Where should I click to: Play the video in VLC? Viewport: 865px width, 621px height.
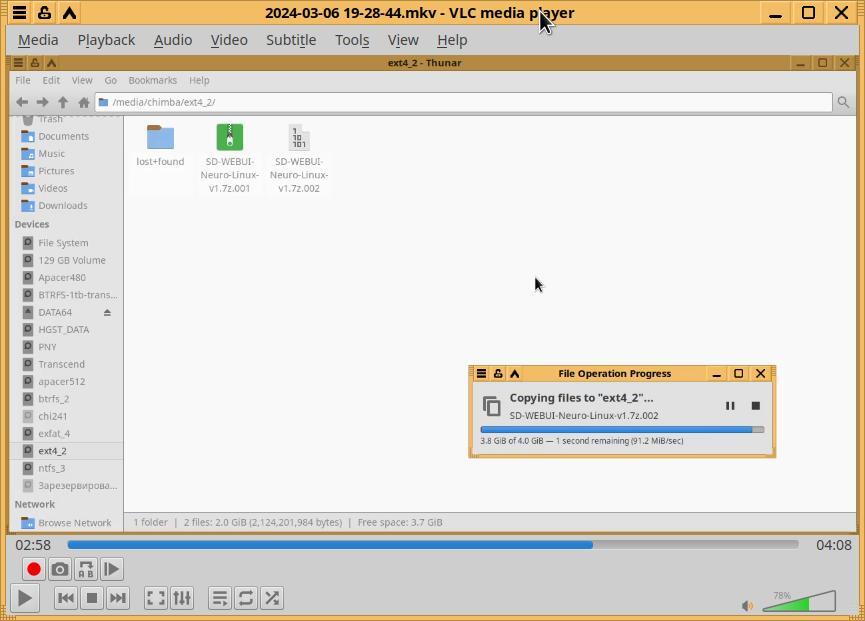pos(24,598)
